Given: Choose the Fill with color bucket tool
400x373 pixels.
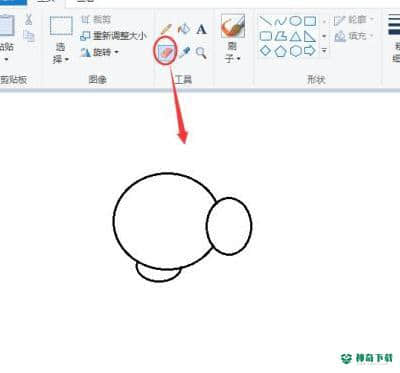Looking at the screenshot, I should (x=184, y=29).
